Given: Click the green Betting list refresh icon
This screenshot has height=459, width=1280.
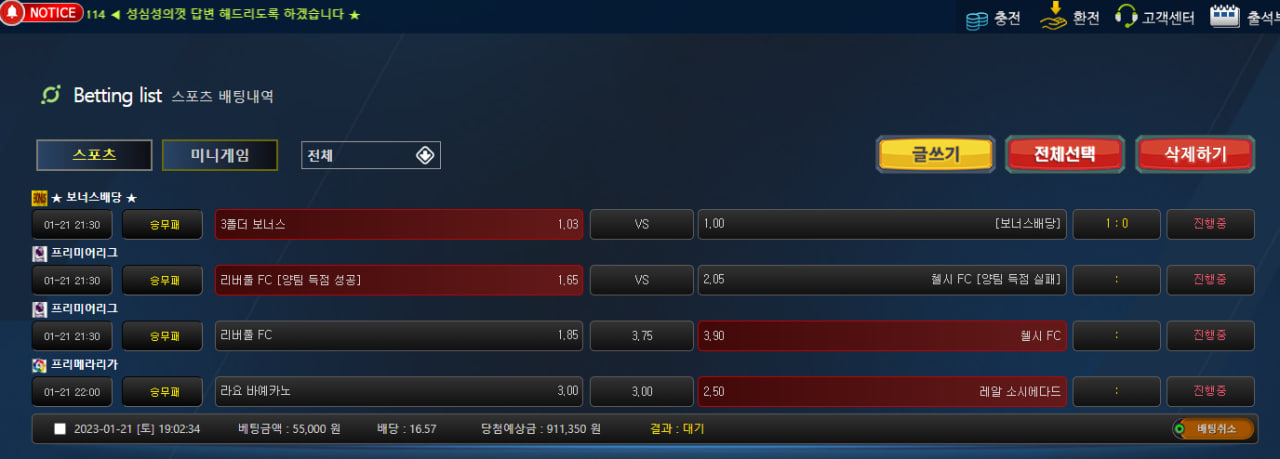Looking at the screenshot, I should [50, 95].
